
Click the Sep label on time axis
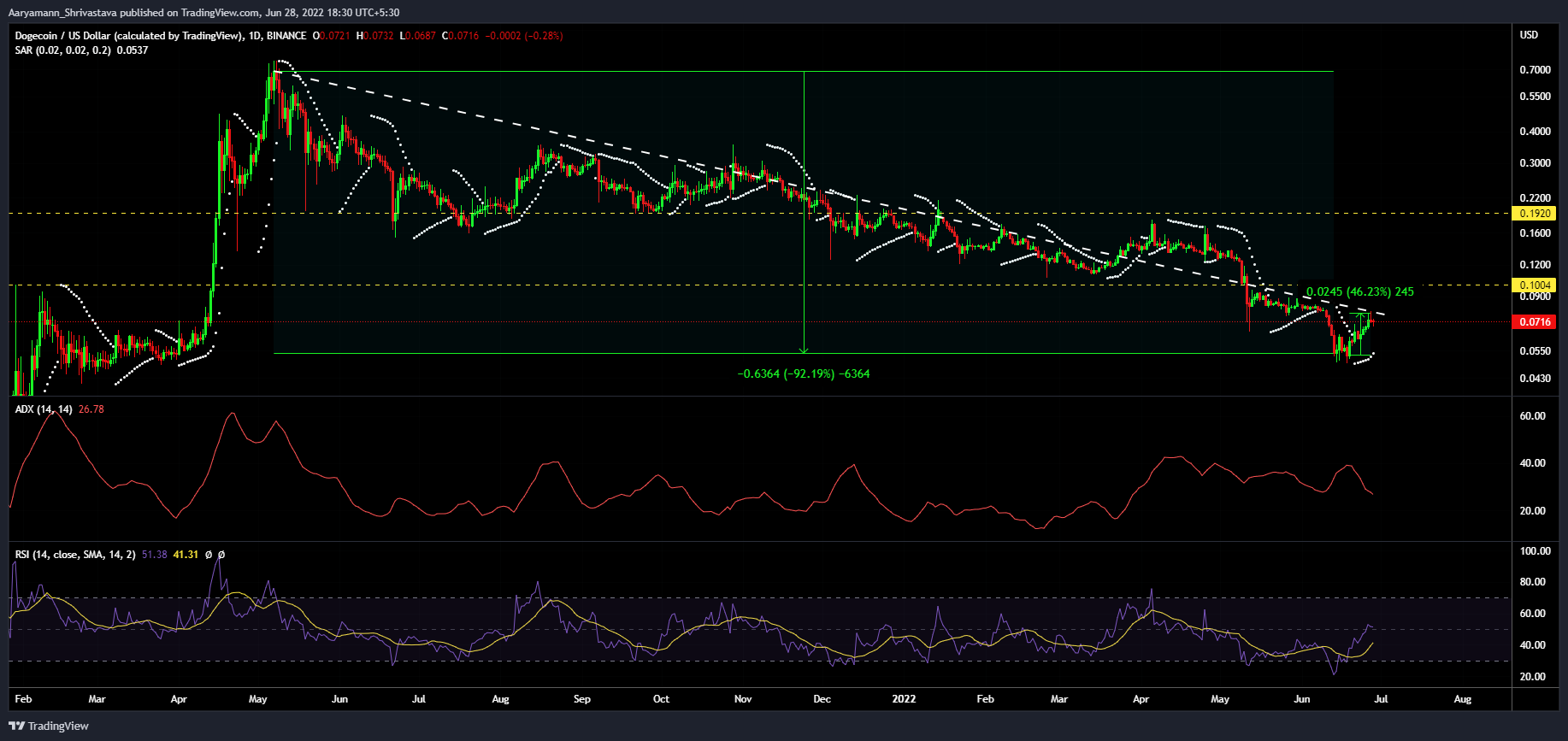click(582, 699)
